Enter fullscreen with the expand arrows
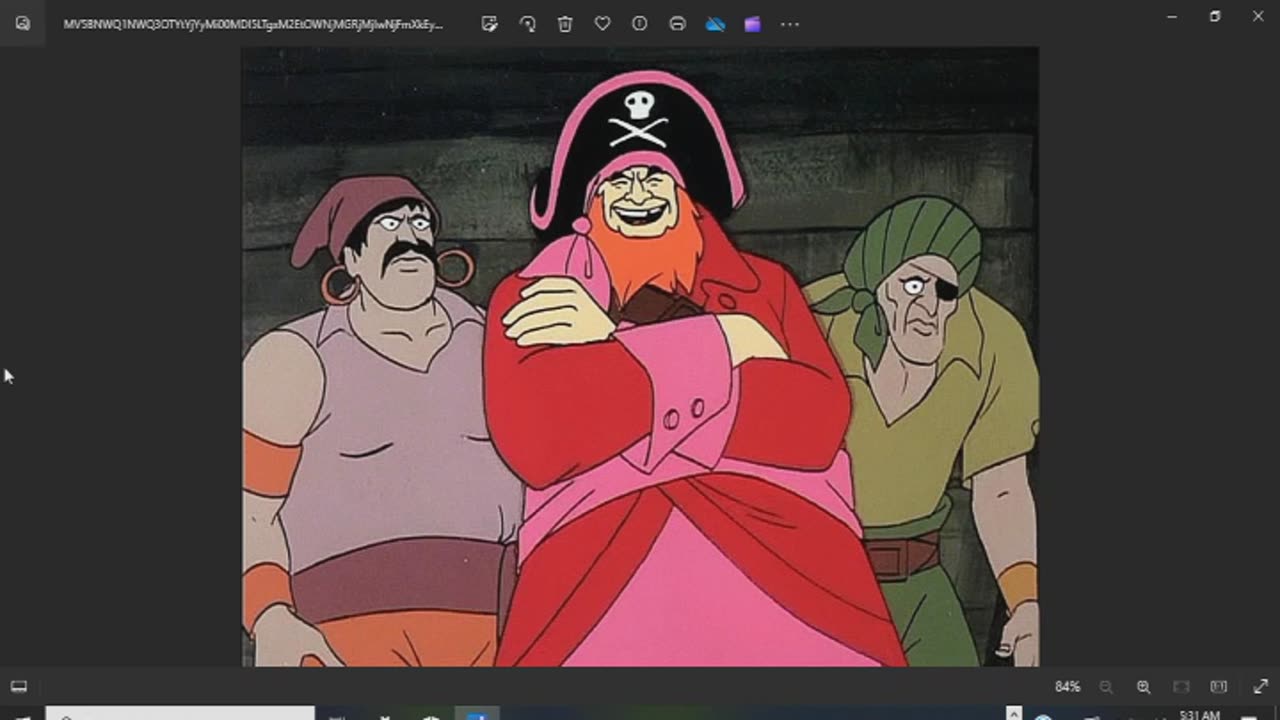Viewport: 1280px width, 720px height. 1260,687
